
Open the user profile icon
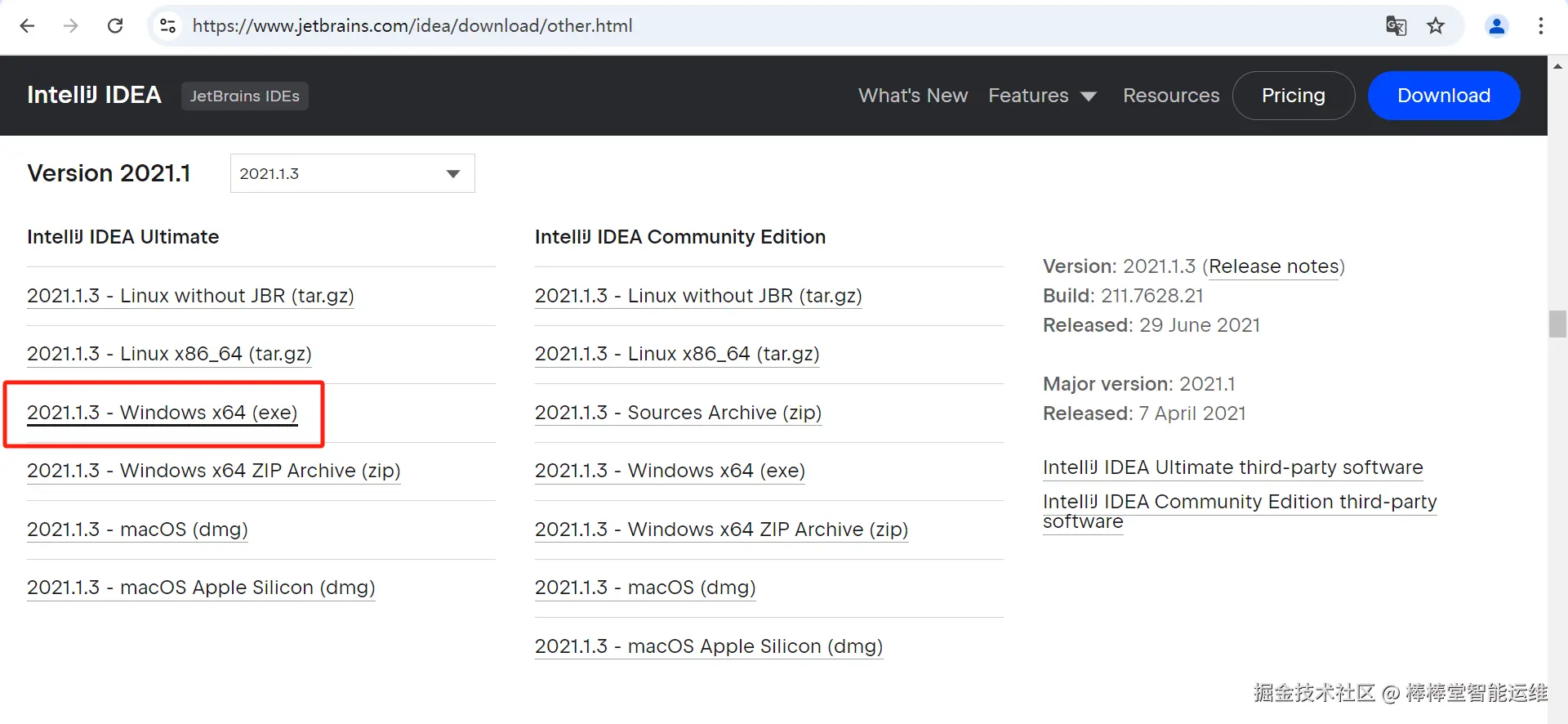coord(1496,26)
